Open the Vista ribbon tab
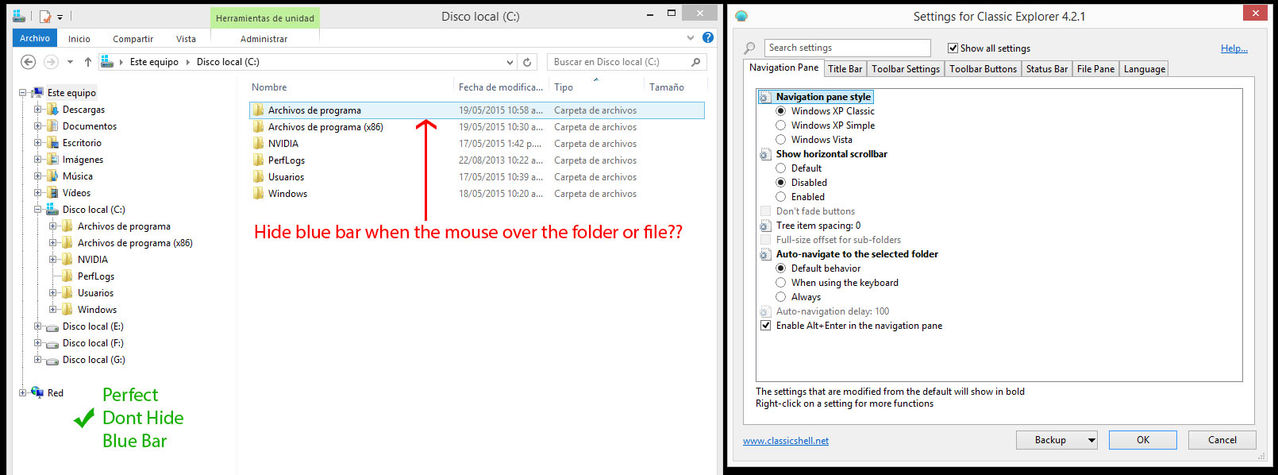This screenshot has width=1278, height=475. coord(186,39)
